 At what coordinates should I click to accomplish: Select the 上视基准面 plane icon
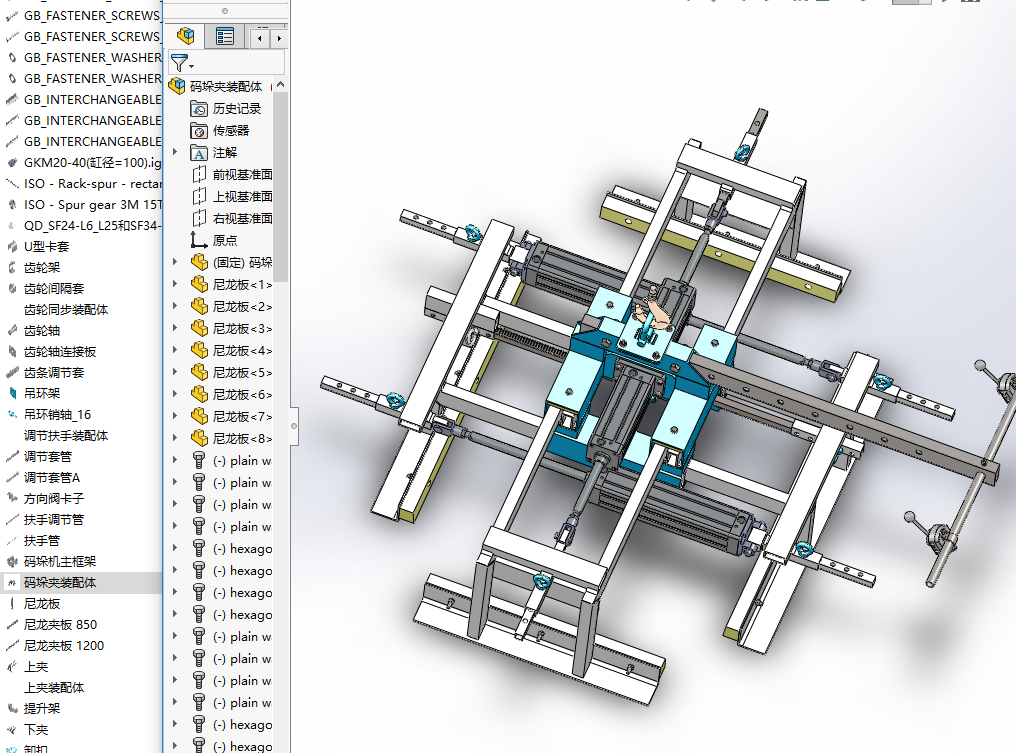click(199, 196)
